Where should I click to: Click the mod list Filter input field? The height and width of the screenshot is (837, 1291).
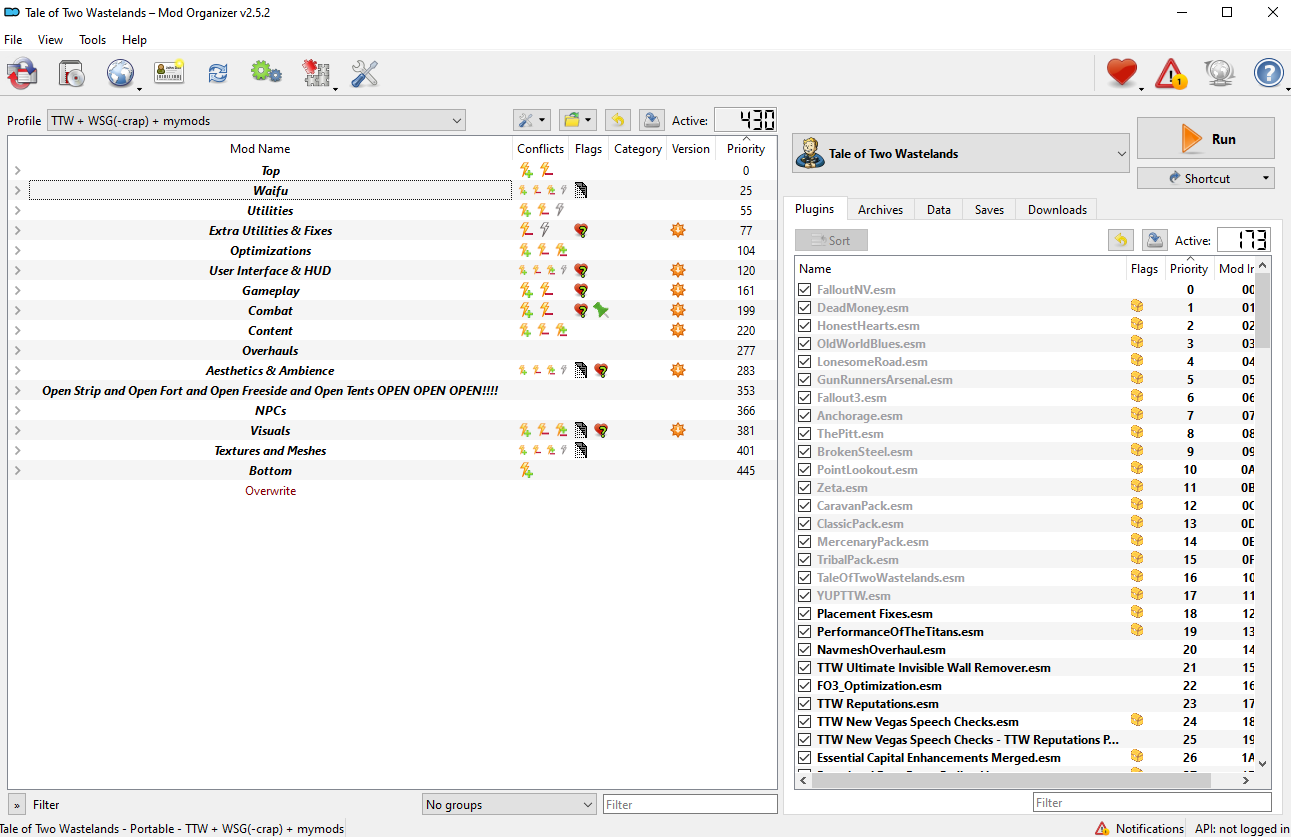click(x=690, y=804)
